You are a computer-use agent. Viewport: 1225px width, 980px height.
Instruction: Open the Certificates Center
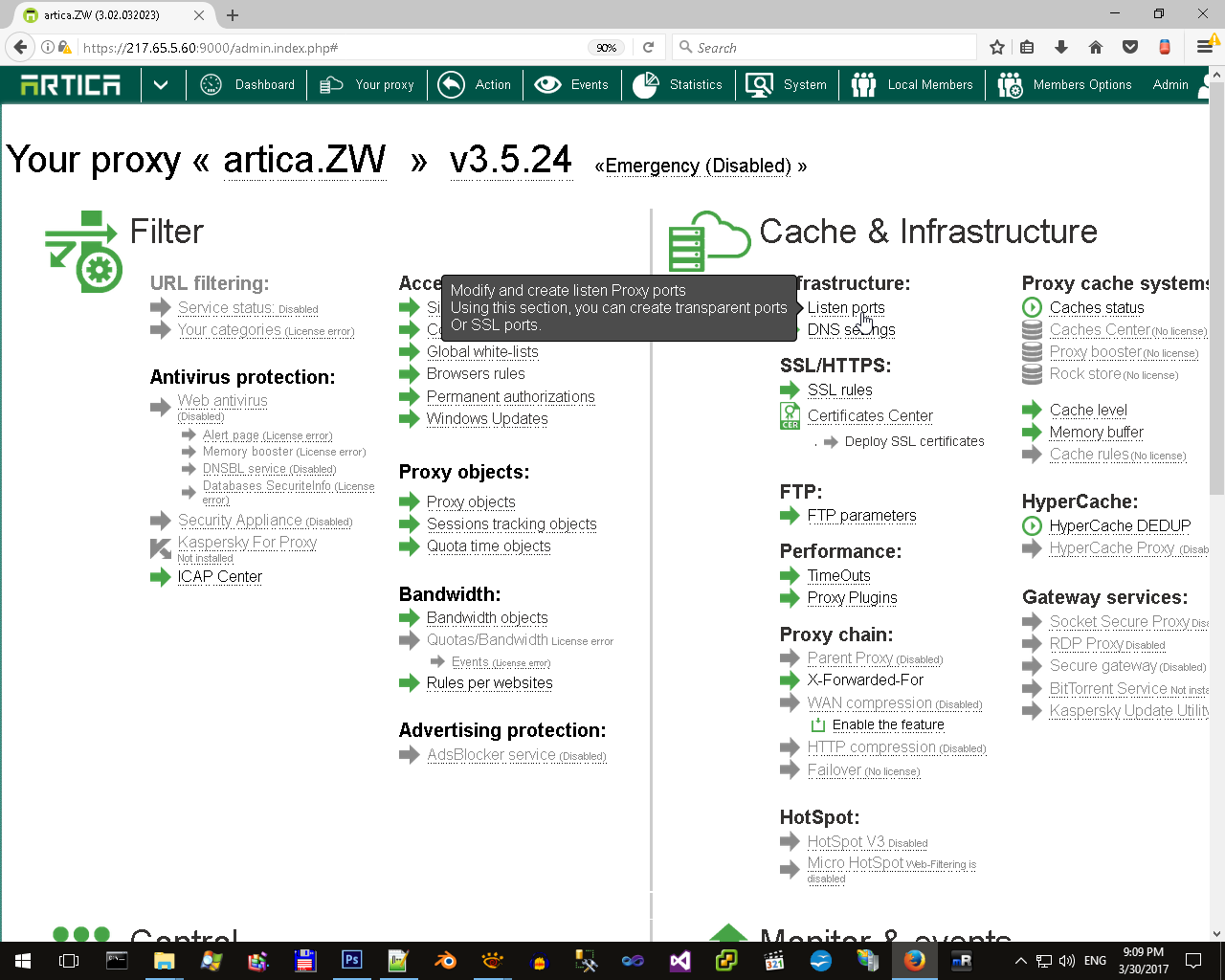(x=870, y=416)
